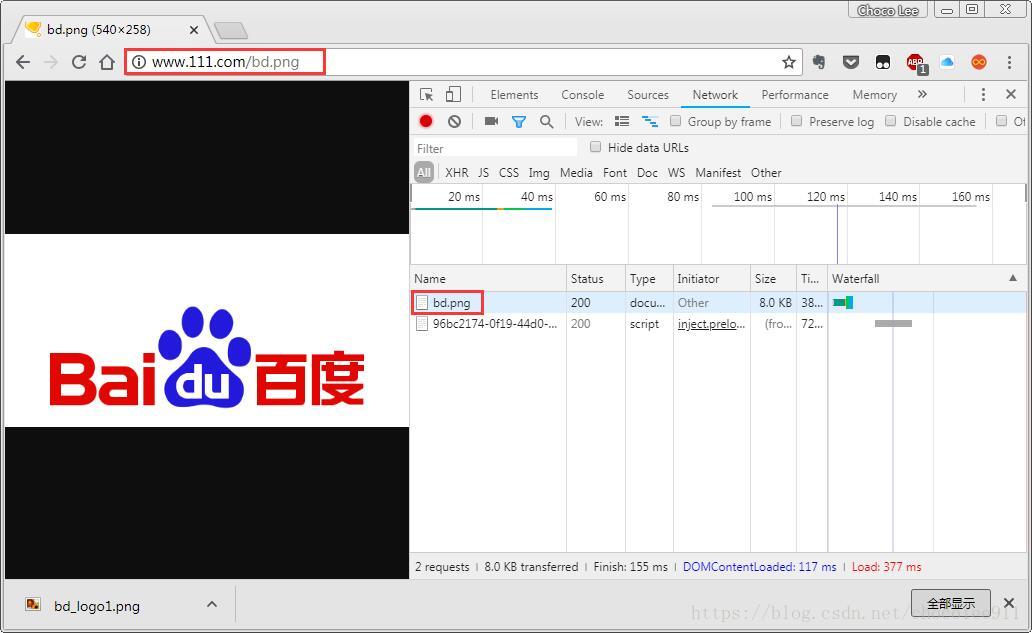Image resolution: width=1032 pixels, height=633 pixels.
Task: Close the downloads bar
Action: pyautogui.click(x=1008, y=603)
